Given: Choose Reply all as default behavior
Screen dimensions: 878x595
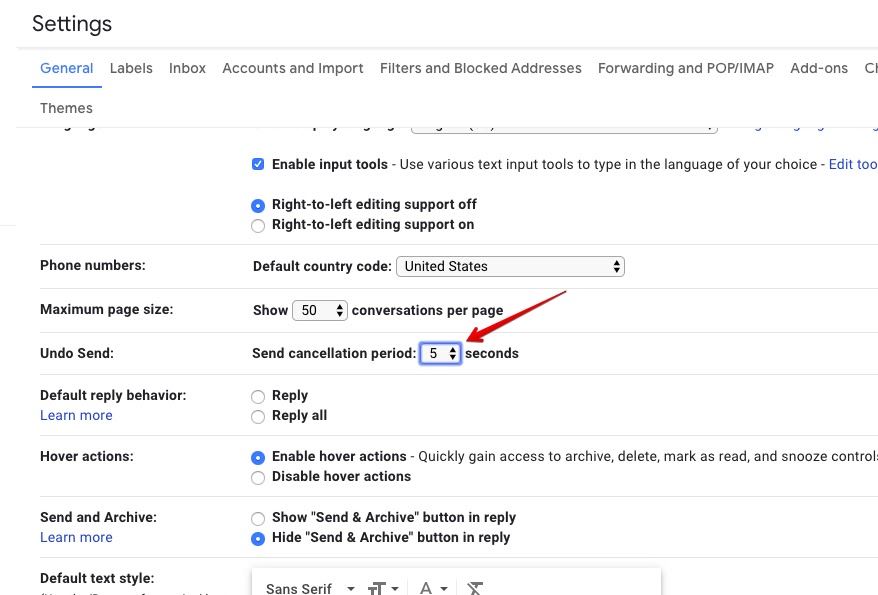Looking at the screenshot, I should click(x=258, y=416).
